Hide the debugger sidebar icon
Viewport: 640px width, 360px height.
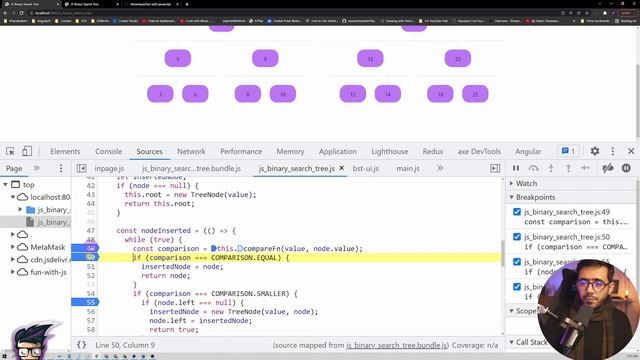495,168
